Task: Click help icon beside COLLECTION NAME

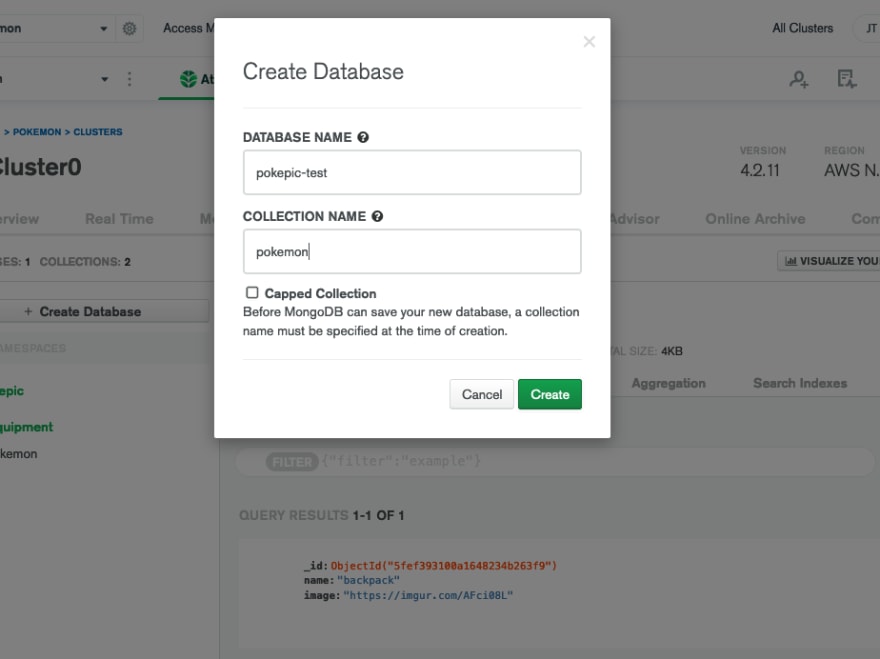Action: [377, 216]
